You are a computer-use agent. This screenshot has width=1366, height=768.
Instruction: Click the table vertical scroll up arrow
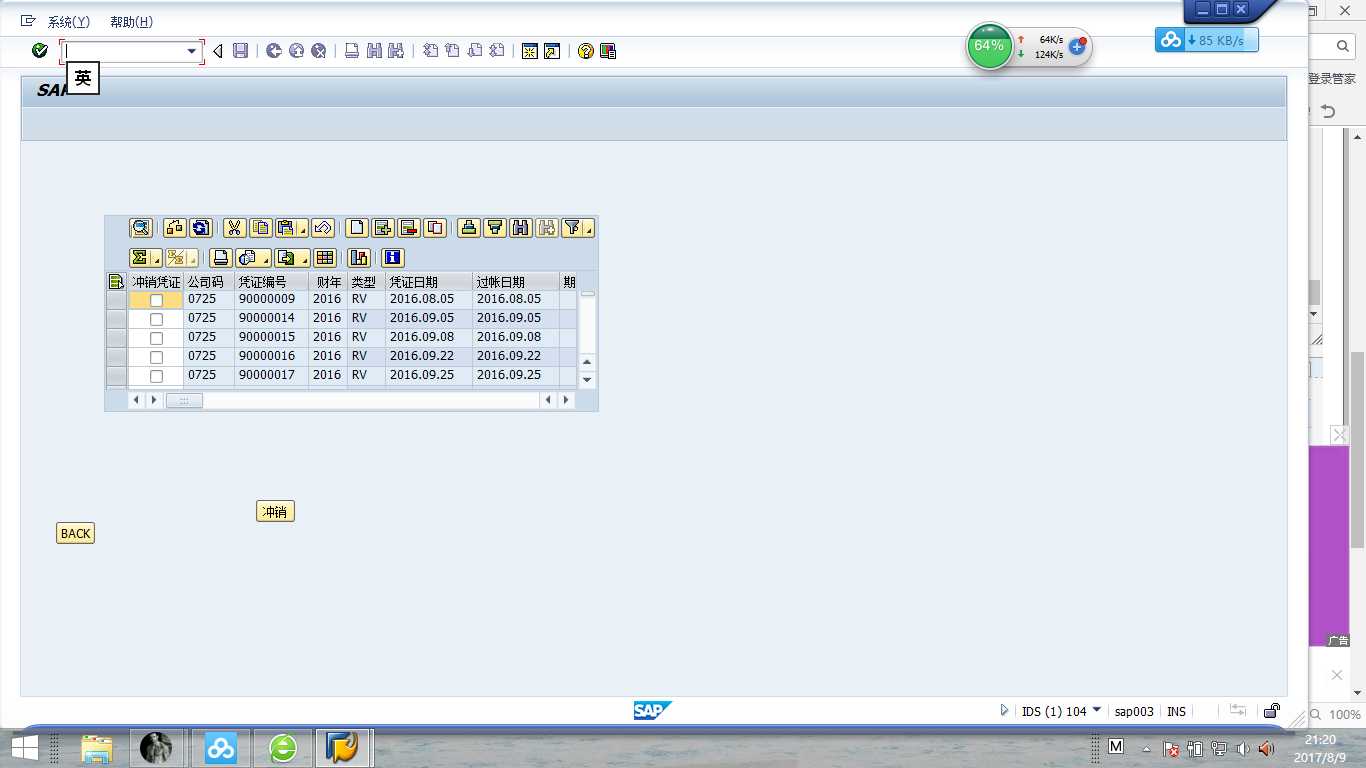[x=587, y=362]
